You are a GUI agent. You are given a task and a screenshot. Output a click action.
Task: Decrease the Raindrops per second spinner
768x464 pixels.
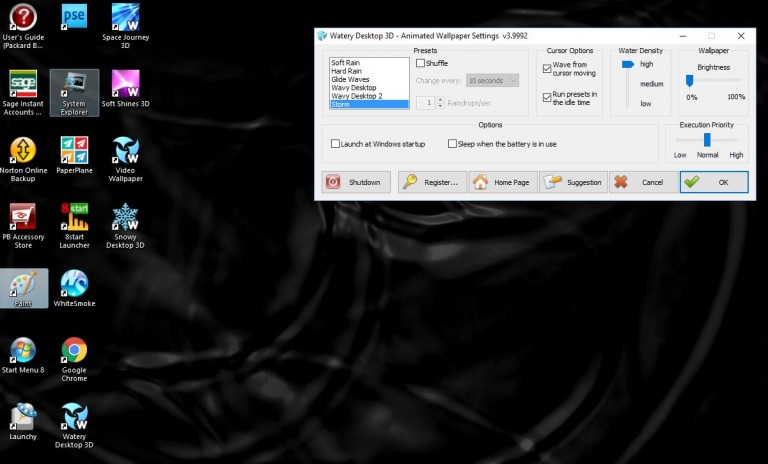440,106
